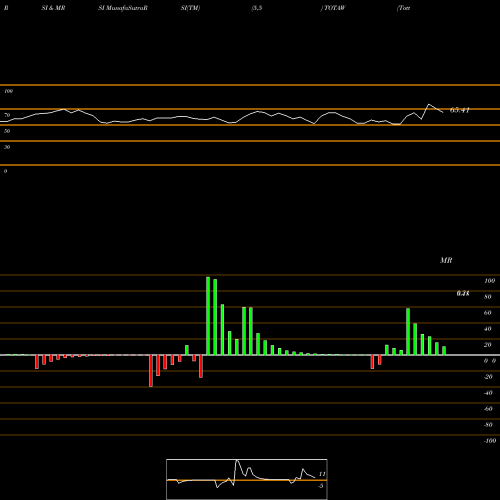Click the 'SI MunafaSutraR' header label
Viewport: 500px width, 500px height.
coord(123,8)
